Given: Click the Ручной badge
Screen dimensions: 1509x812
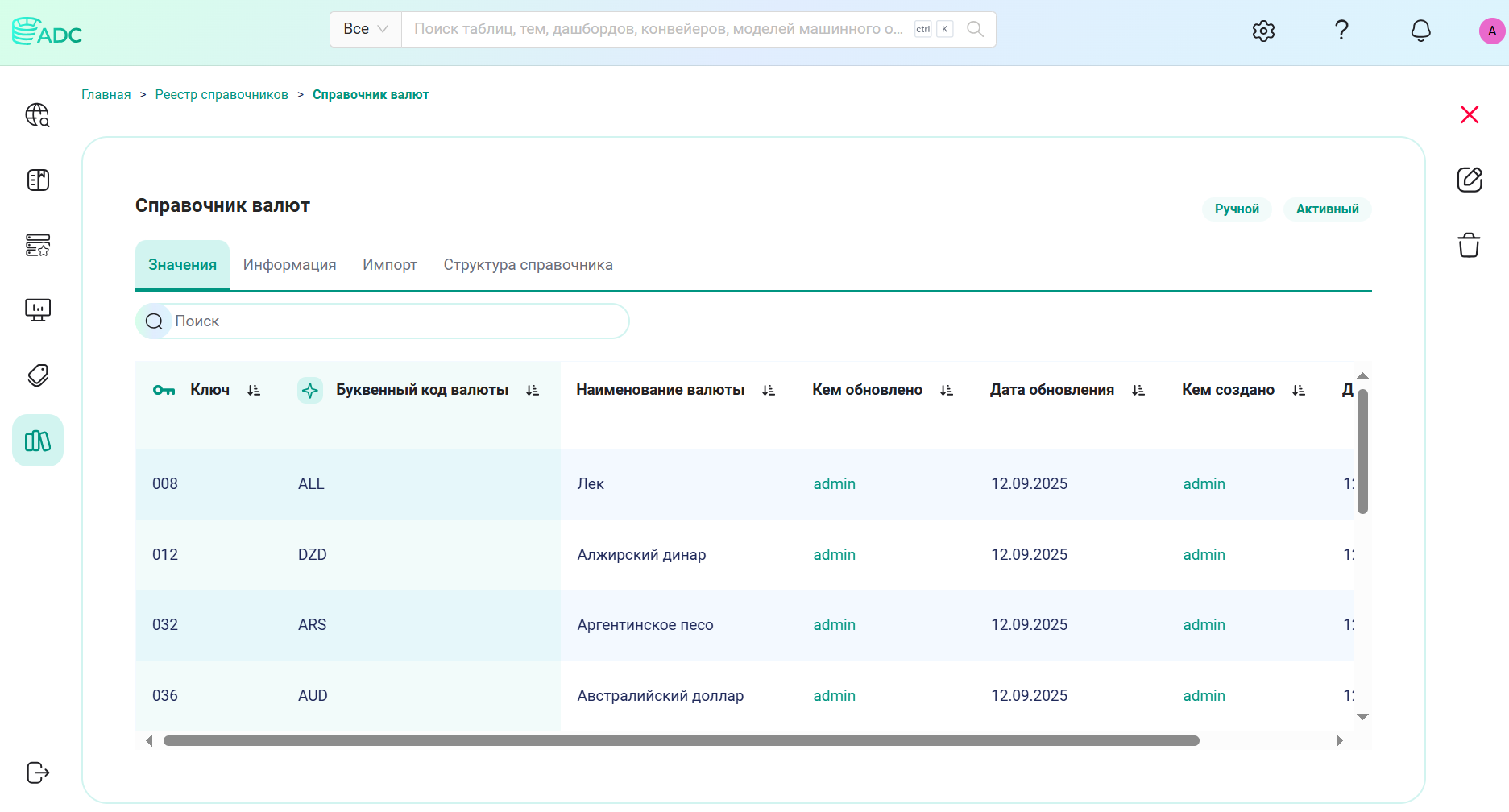Looking at the screenshot, I should (1237, 209).
